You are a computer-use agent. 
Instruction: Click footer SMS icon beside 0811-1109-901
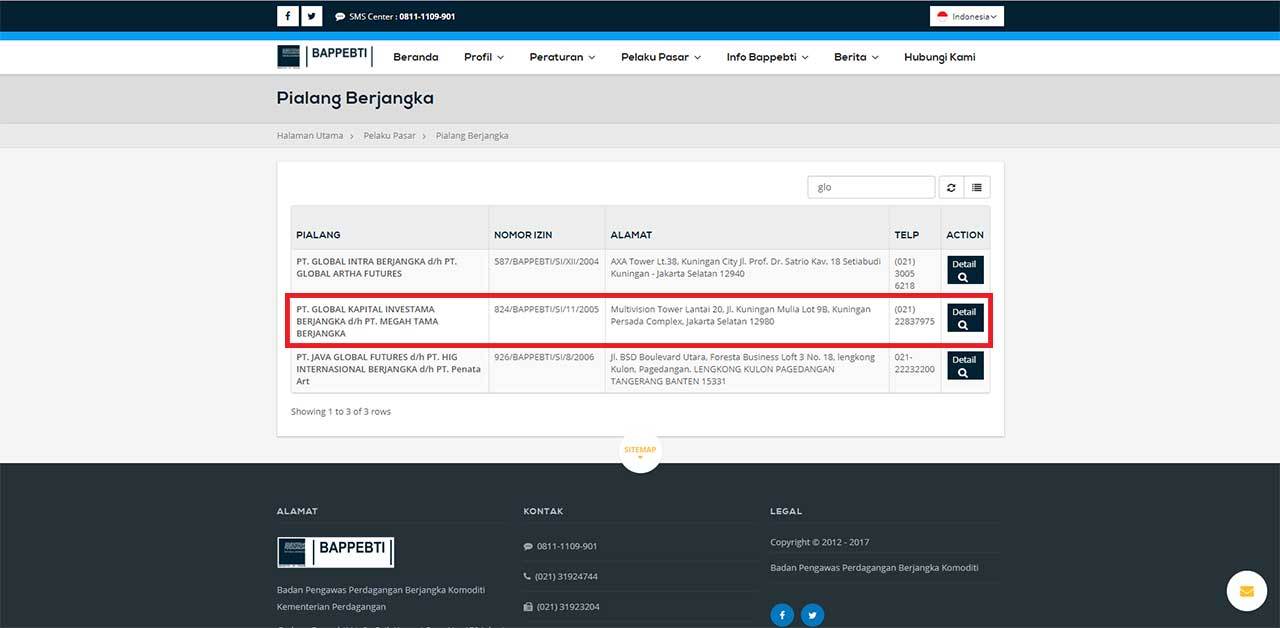point(528,547)
